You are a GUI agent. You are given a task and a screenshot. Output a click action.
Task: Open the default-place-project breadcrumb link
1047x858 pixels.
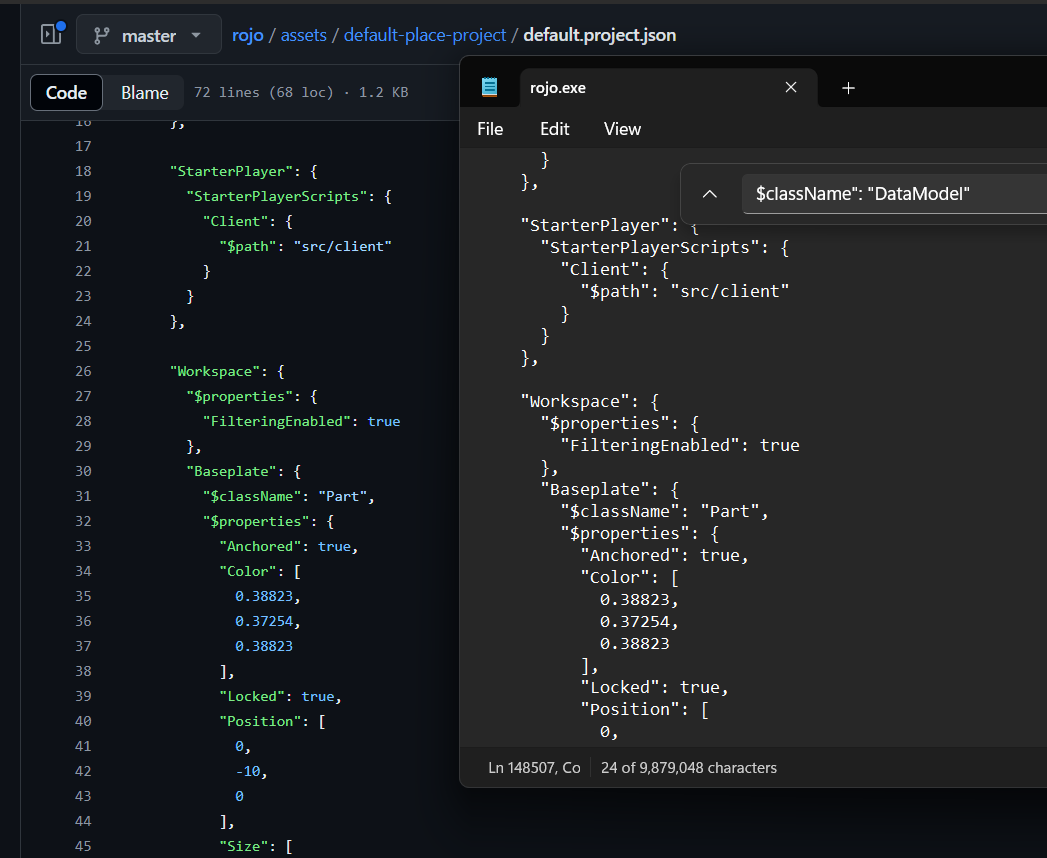point(424,34)
